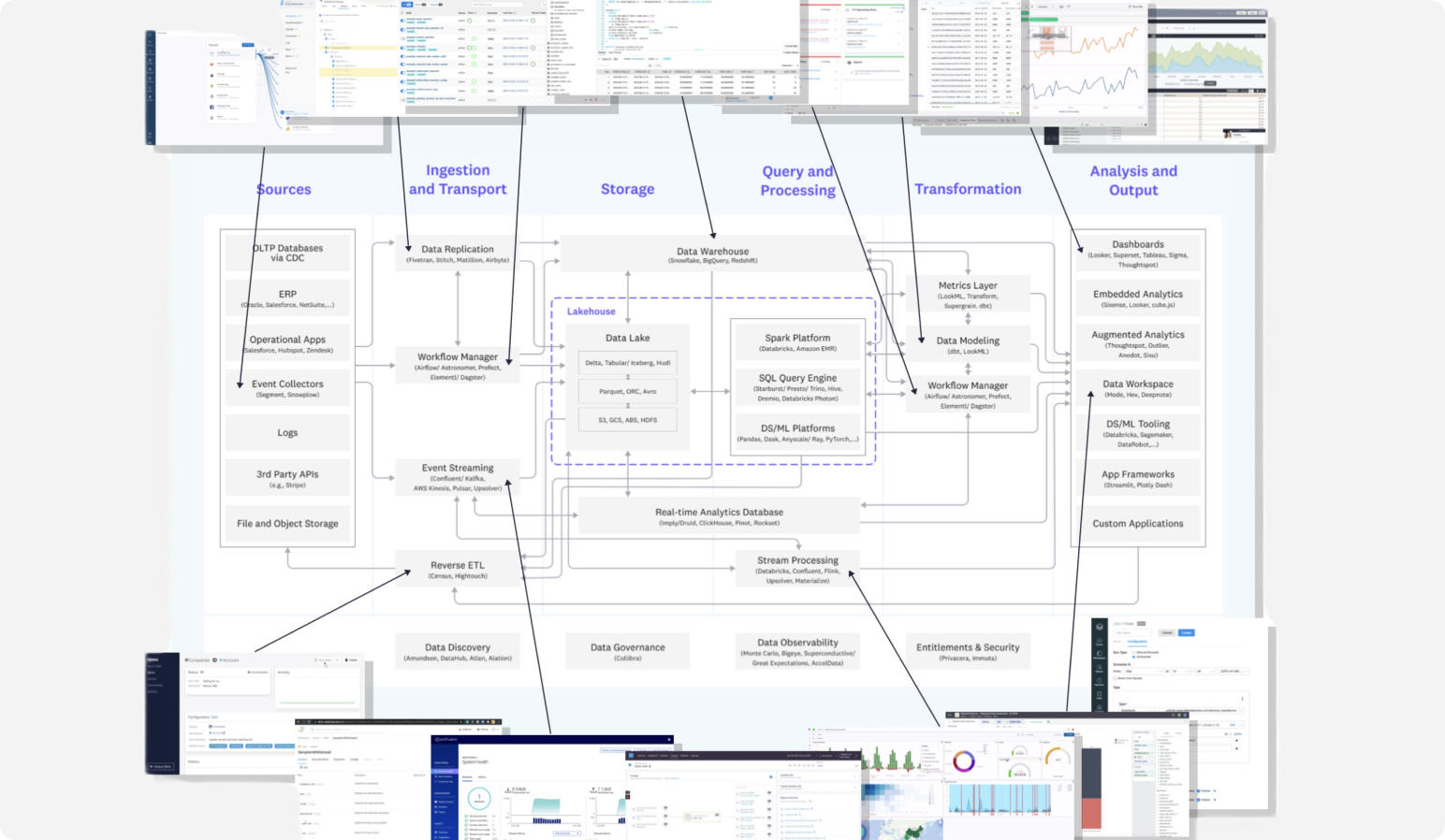The height and width of the screenshot is (840, 1445).
Task: Select the Operational Apps box
Action: pyautogui.click(x=287, y=344)
